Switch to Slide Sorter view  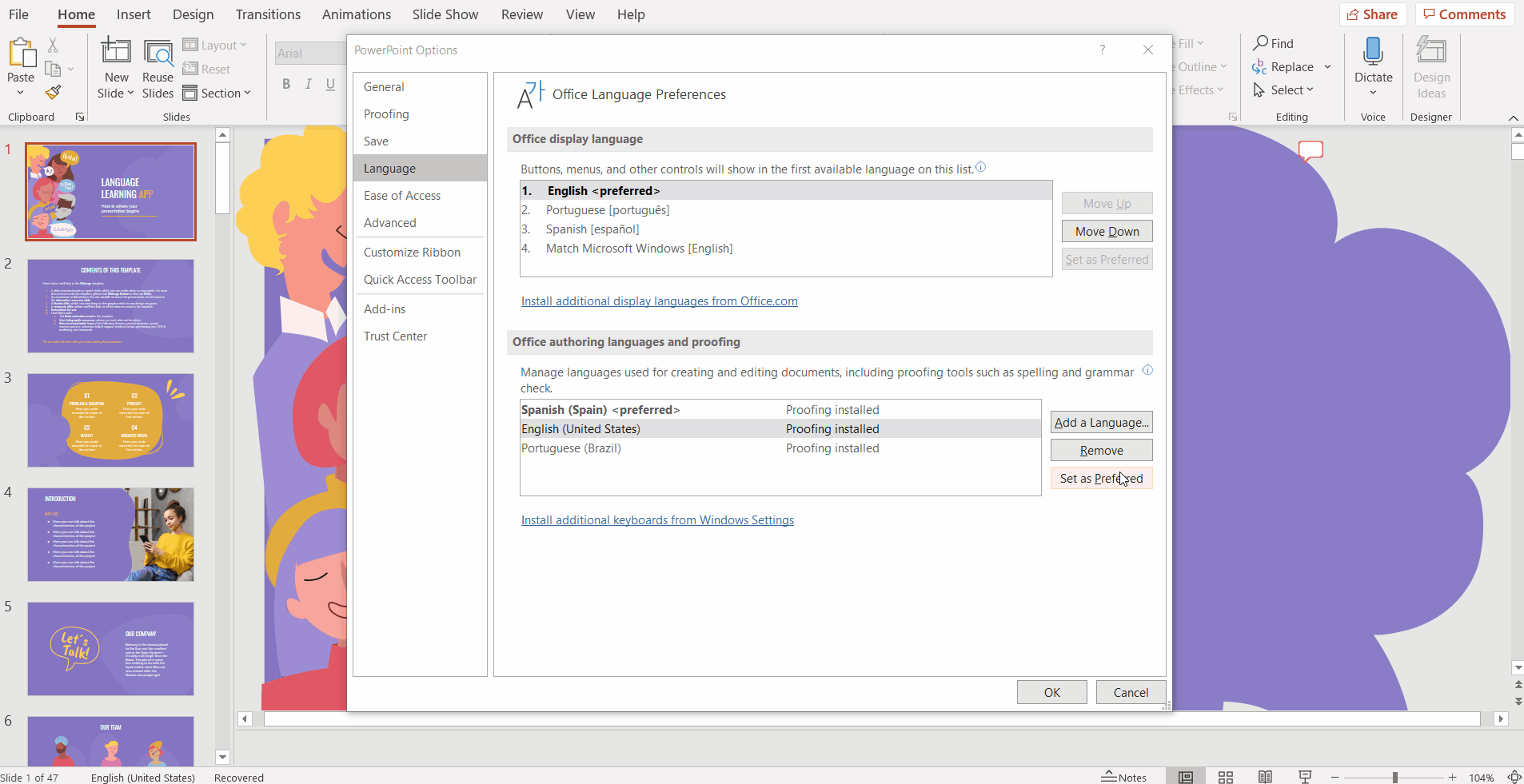click(1226, 776)
